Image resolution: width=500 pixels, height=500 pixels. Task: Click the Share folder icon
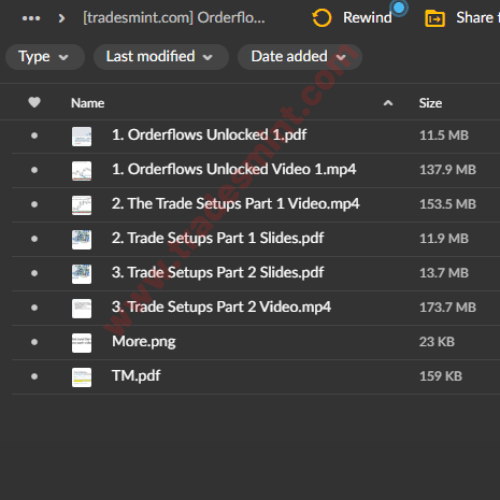pos(435,18)
